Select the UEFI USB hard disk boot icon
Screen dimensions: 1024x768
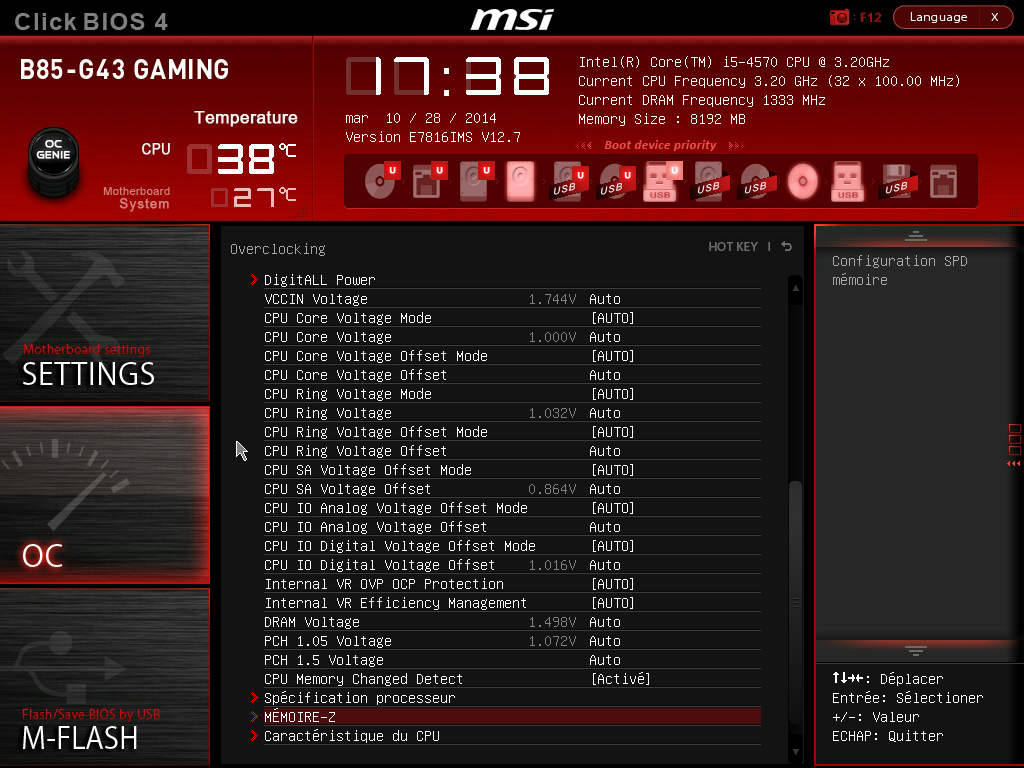point(568,182)
